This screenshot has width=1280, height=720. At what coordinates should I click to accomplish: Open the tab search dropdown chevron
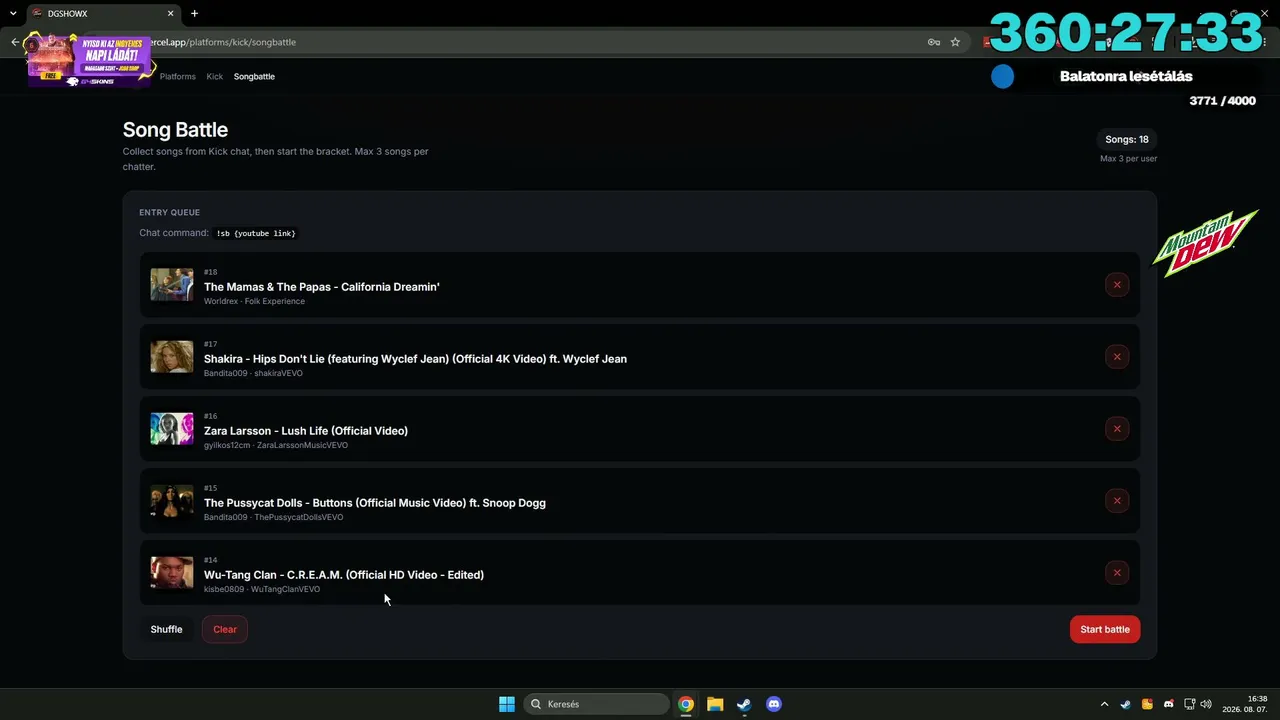pos(12,13)
